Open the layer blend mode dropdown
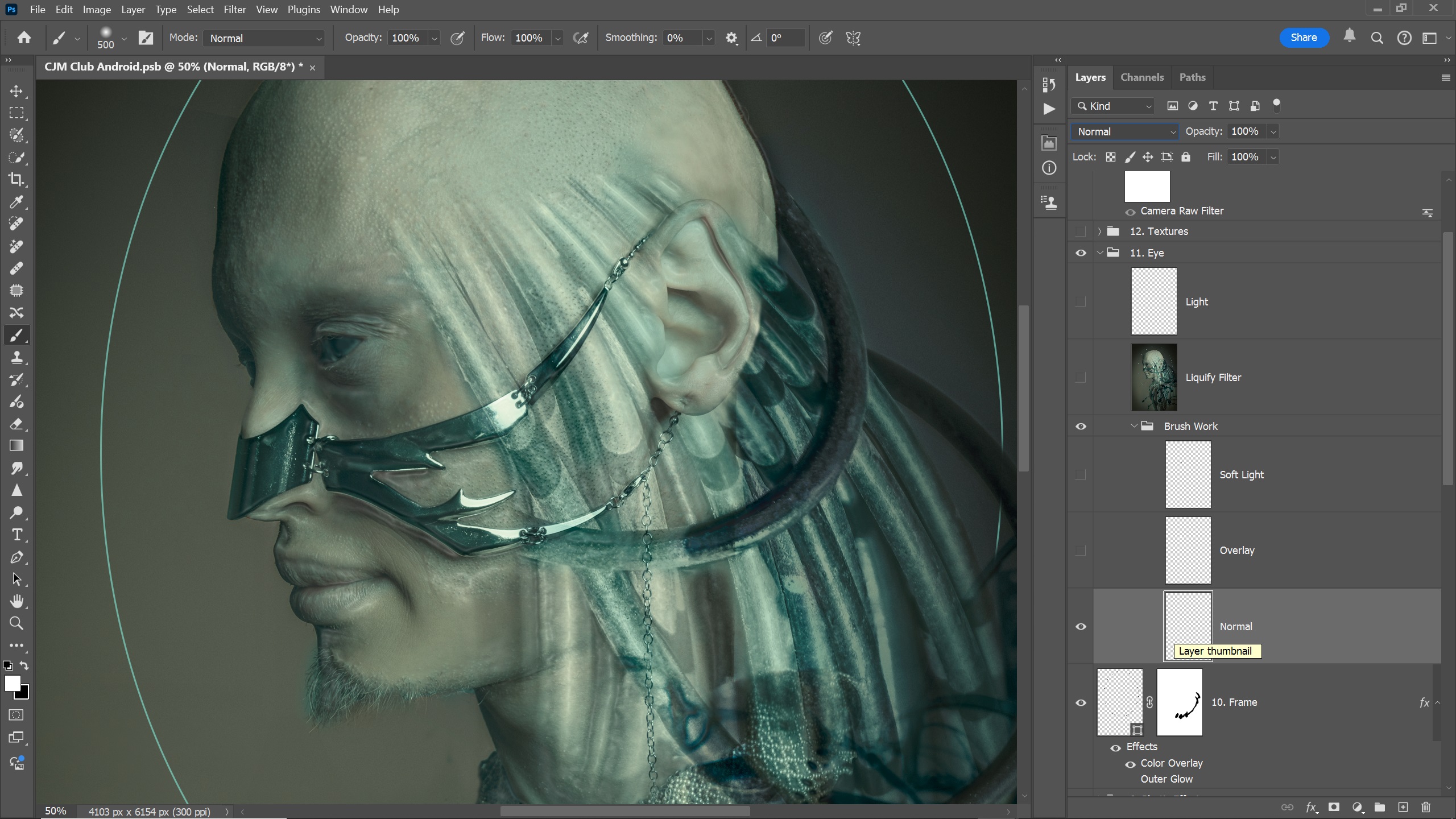 [x=1124, y=131]
